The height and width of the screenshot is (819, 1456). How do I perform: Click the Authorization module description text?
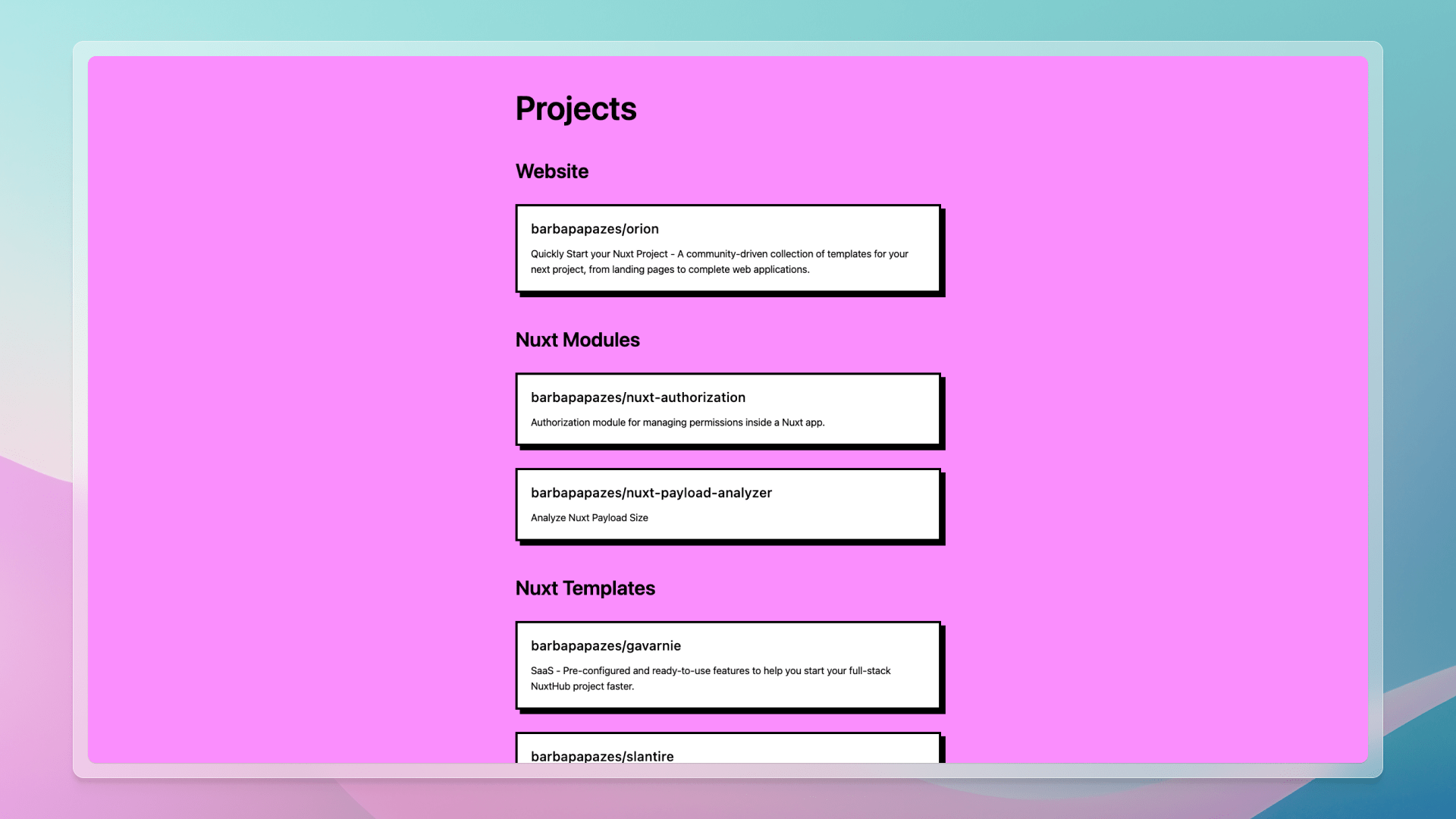click(677, 422)
